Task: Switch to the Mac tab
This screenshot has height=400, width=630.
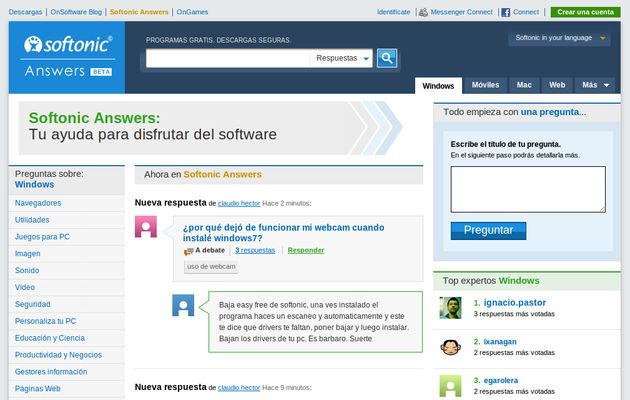Action: pos(524,85)
